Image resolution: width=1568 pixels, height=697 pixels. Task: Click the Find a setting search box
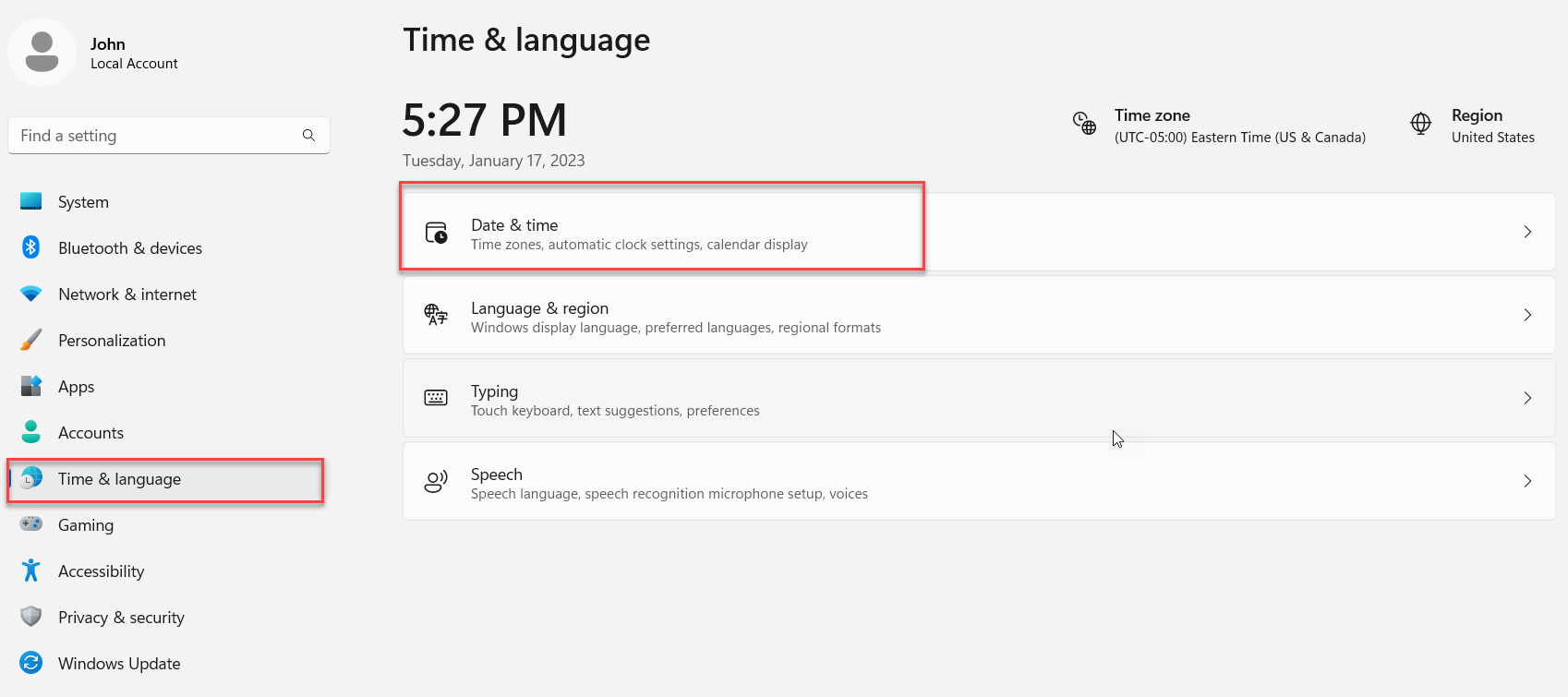tap(169, 136)
